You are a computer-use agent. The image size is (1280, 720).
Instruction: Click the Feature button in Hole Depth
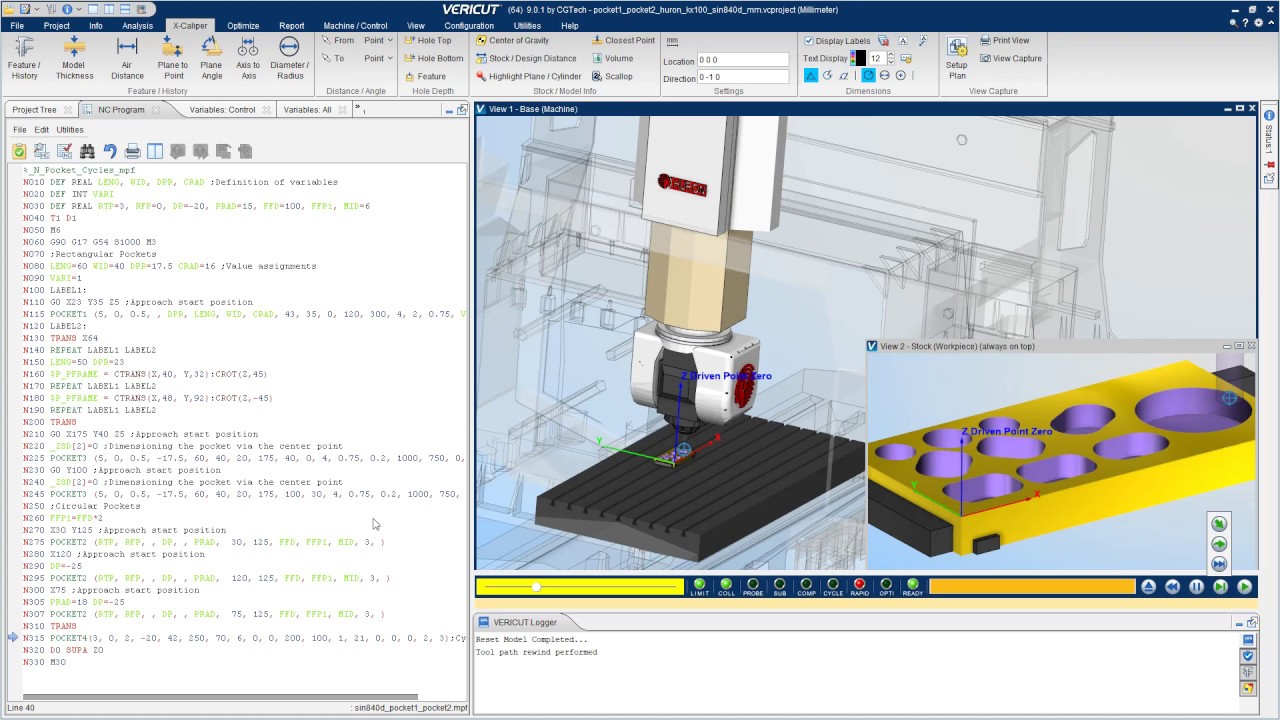[x=425, y=77]
